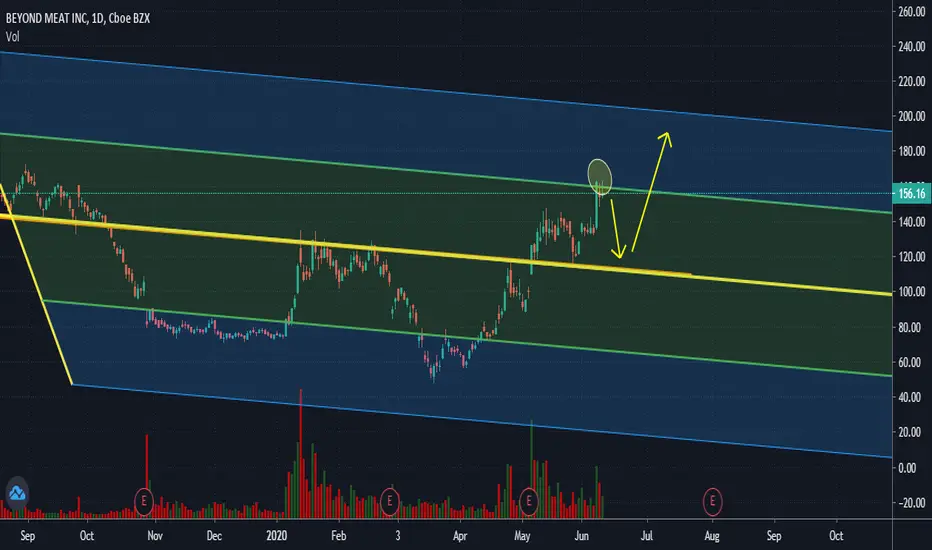
Task: Click the 60.00 price axis label
Action: (x=912, y=363)
